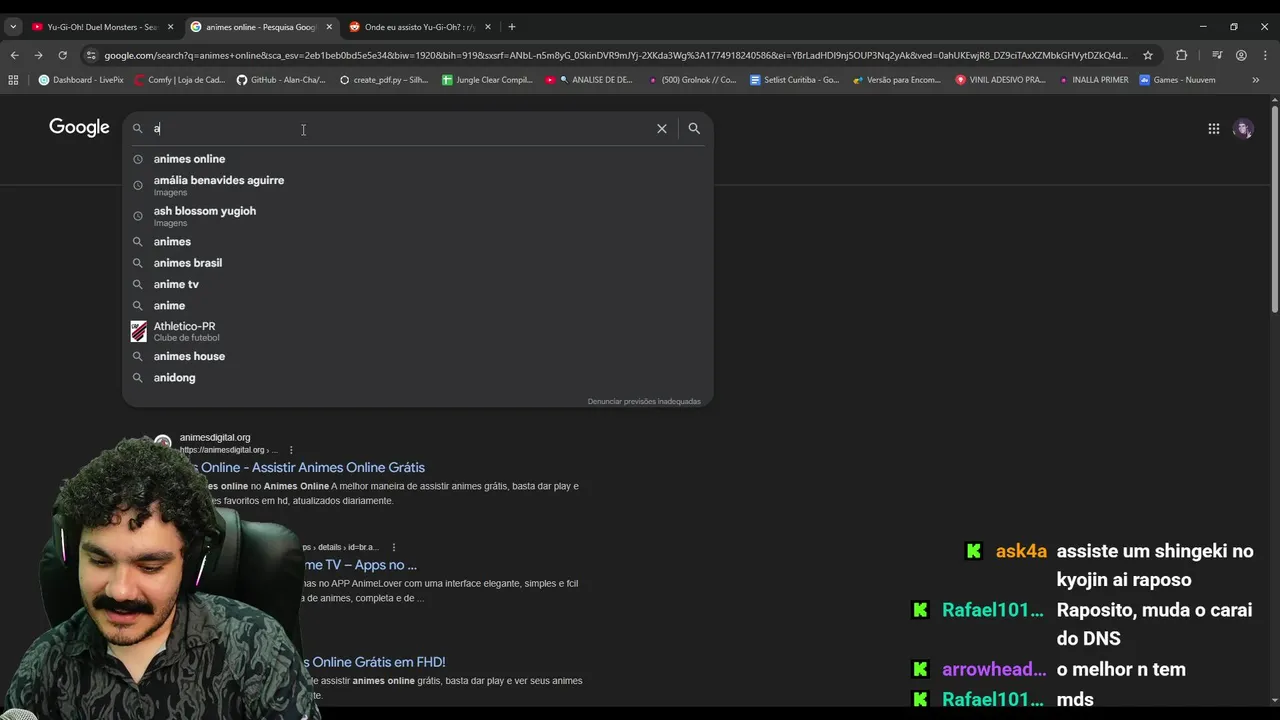Screen dimensions: 1280x720
Task: Click inside the Google search box
Action: [400, 128]
